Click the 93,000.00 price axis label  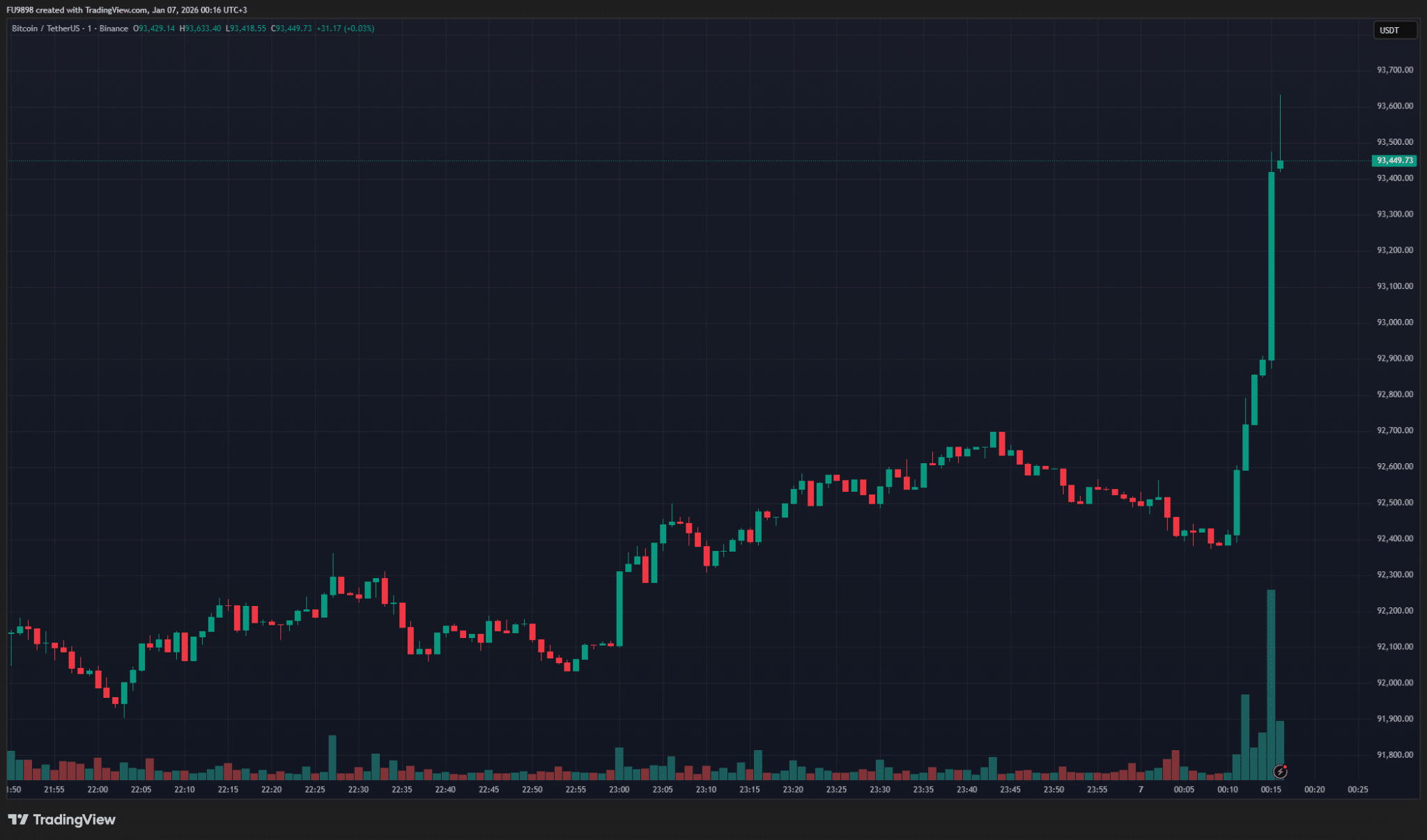[1394, 322]
